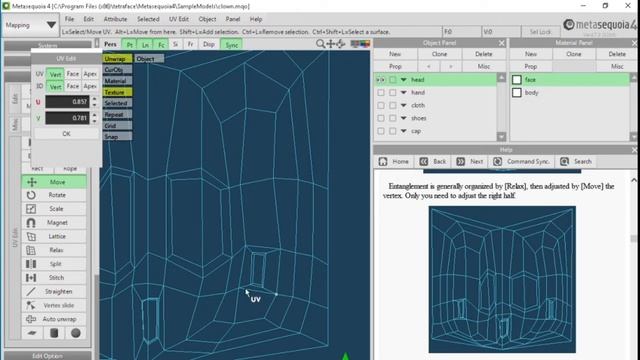Screen dimensions: 640x360
Task: Select the Relax tool icon
Action: [x=31, y=250]
